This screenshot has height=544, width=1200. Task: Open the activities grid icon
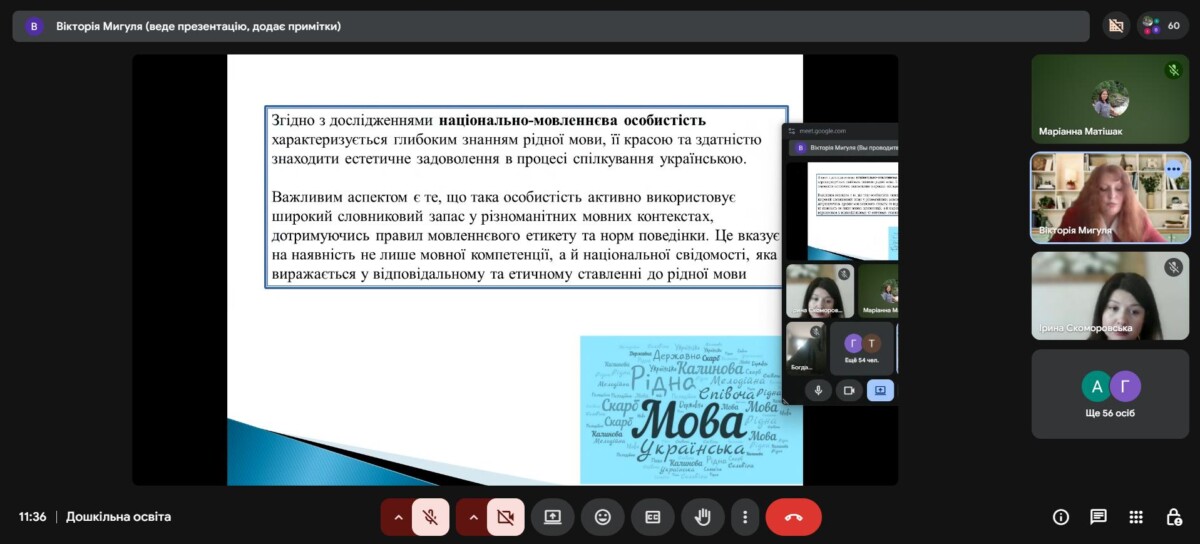click(1136, 517)
